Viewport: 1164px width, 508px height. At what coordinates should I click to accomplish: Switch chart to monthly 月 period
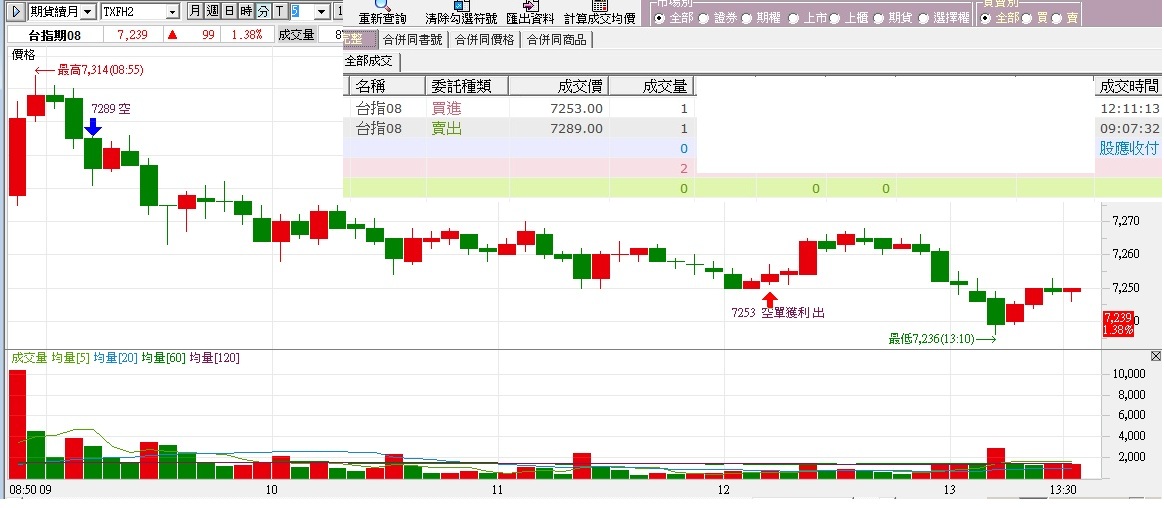[x=194, y=11]
